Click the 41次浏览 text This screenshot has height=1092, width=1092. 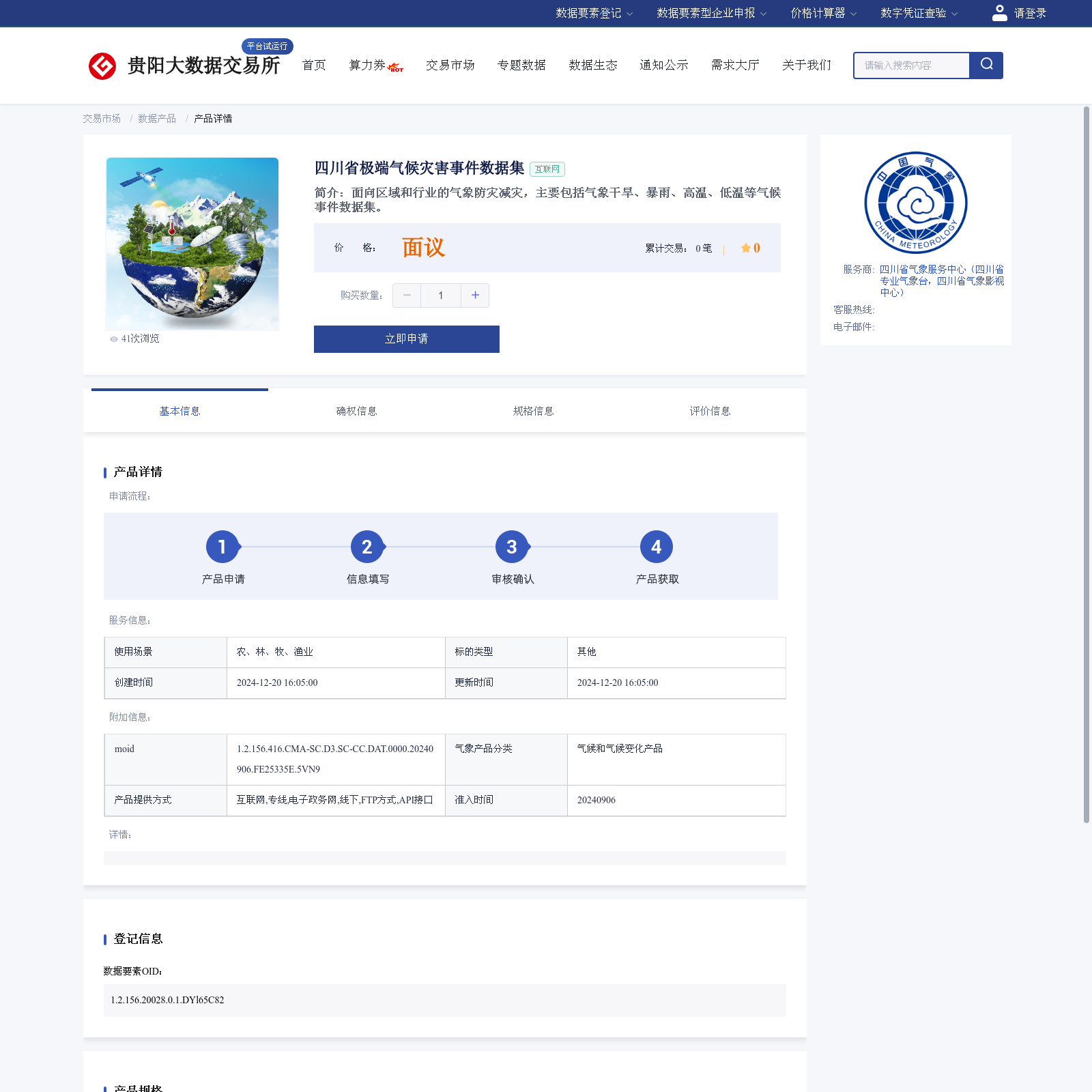click(x=140, y=339)
